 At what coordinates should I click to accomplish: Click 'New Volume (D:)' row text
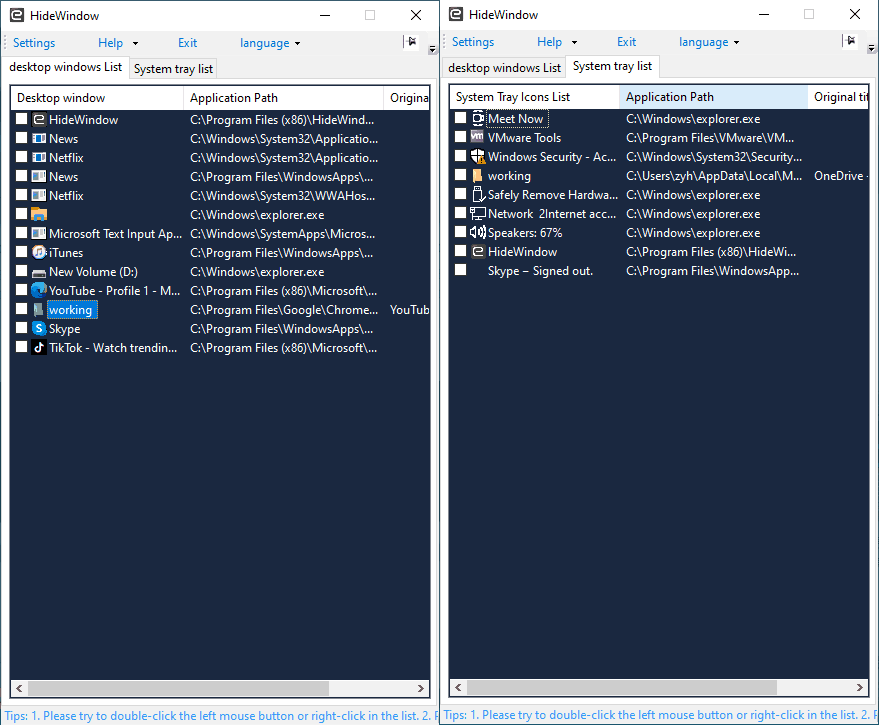[93, 271]
